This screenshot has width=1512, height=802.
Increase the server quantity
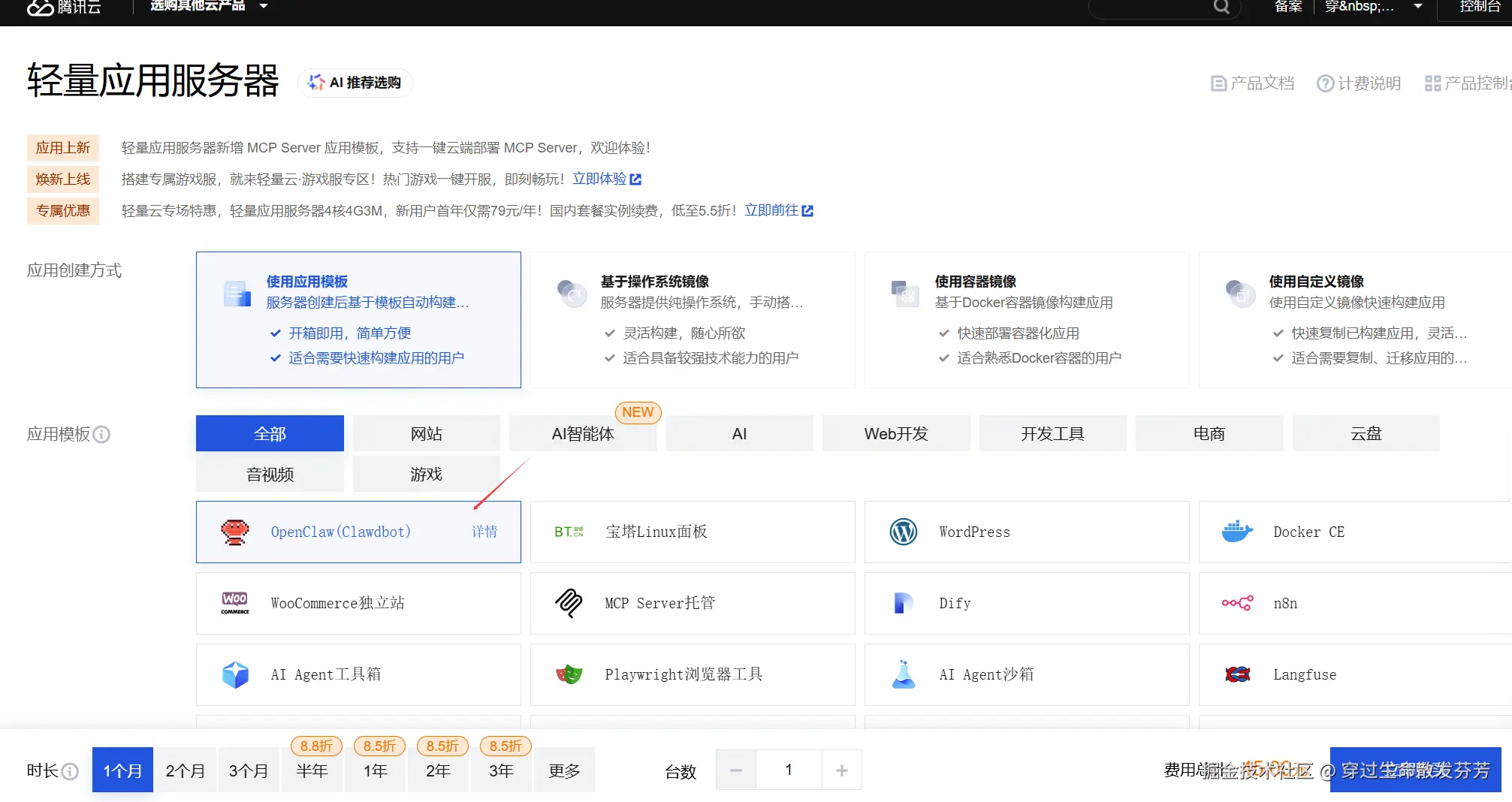[842, 770]
